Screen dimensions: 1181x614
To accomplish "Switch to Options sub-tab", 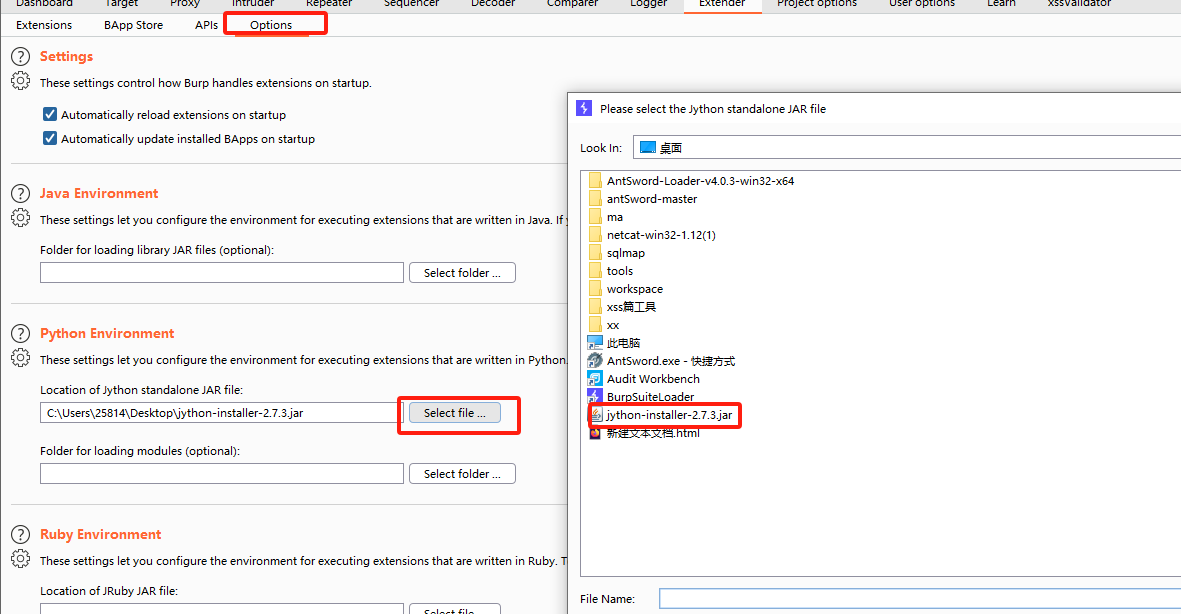I will (x=271, y=25).
